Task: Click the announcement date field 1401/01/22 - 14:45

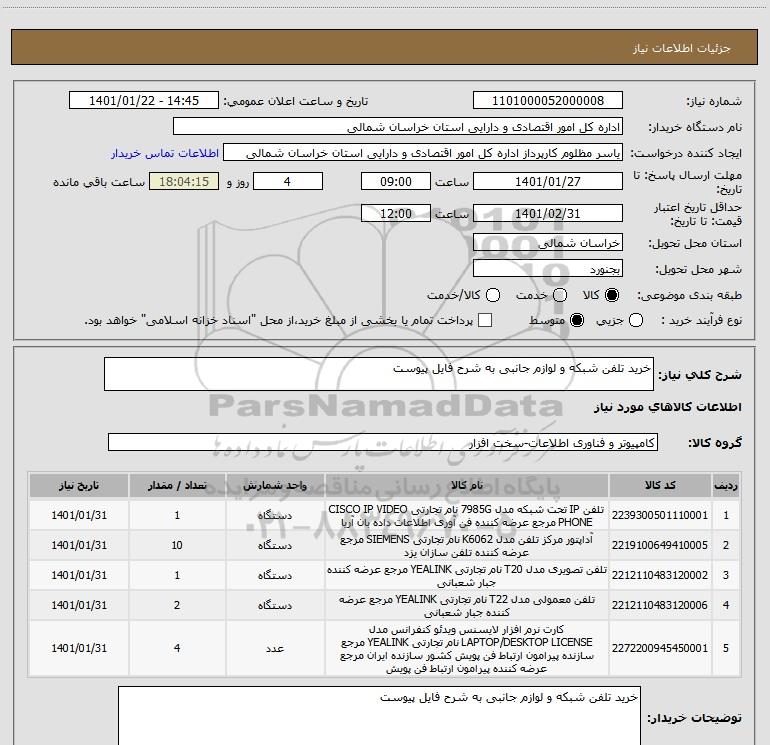Action: coord(144,100)
